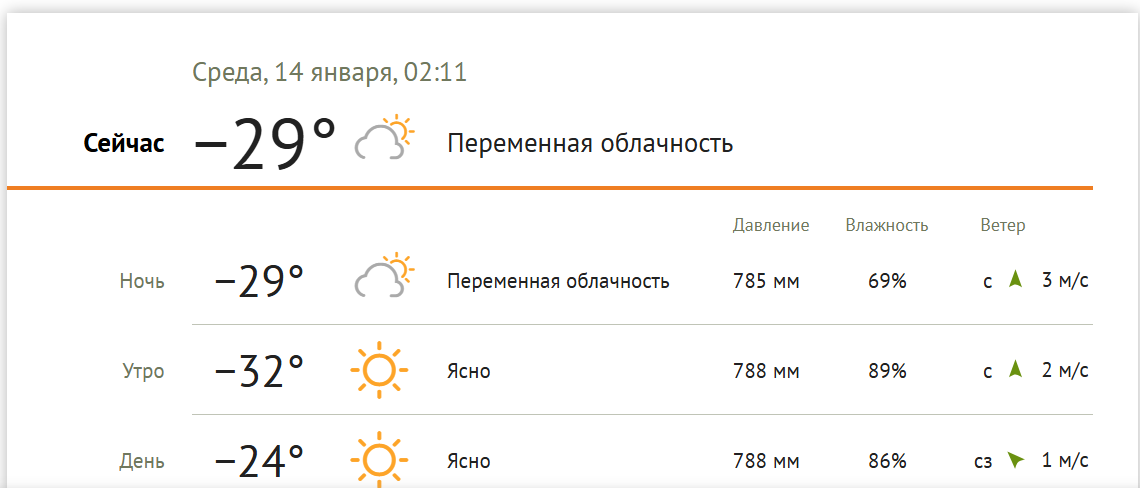Screen dimensions: 1140x488
Task: Click the date Среда, 14 января, 02:11
Action: 329,73
